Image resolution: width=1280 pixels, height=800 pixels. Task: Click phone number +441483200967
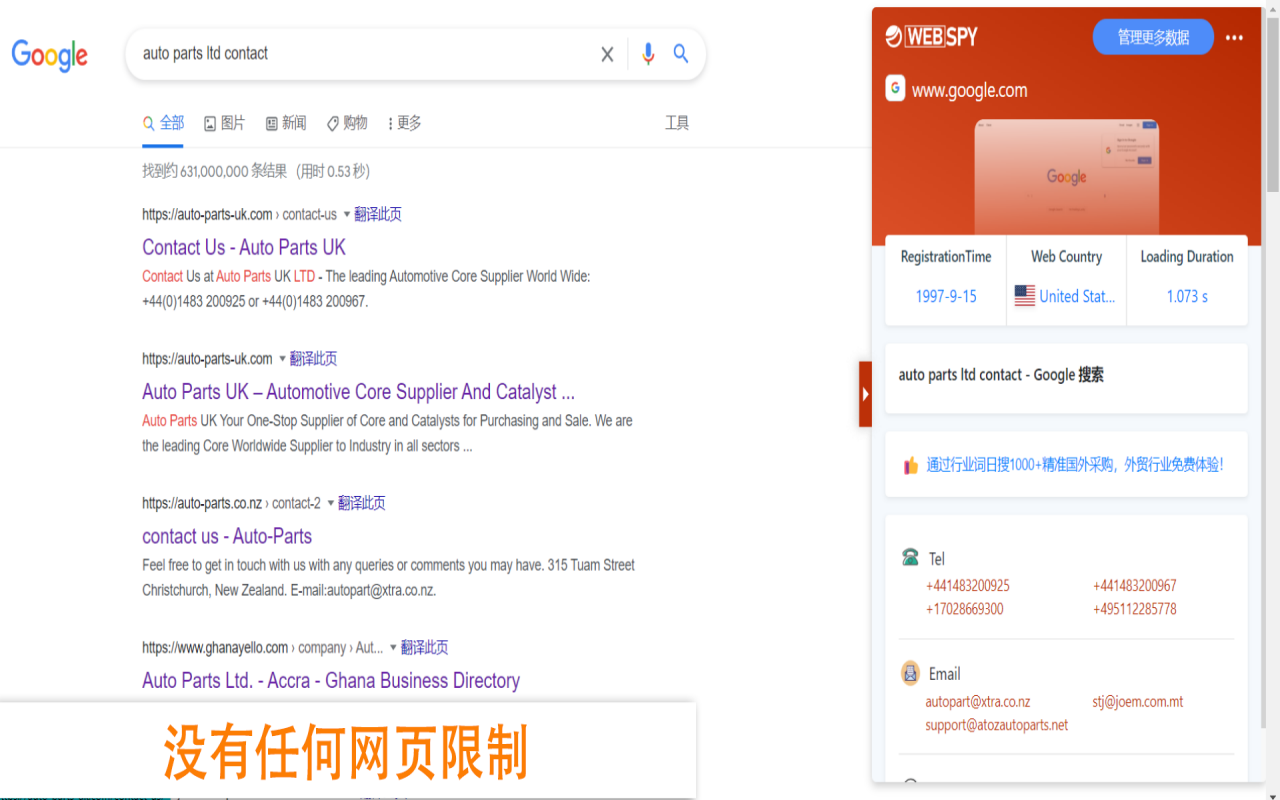point(1135,586)
